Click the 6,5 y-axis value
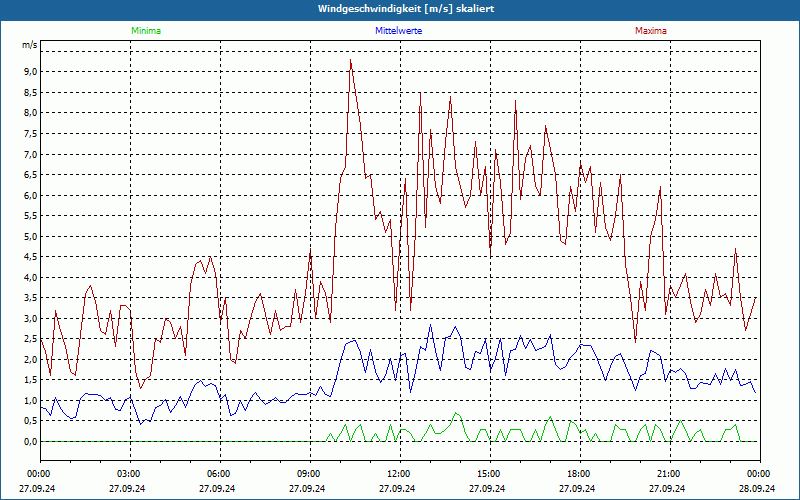 click(x=31, y=174)
